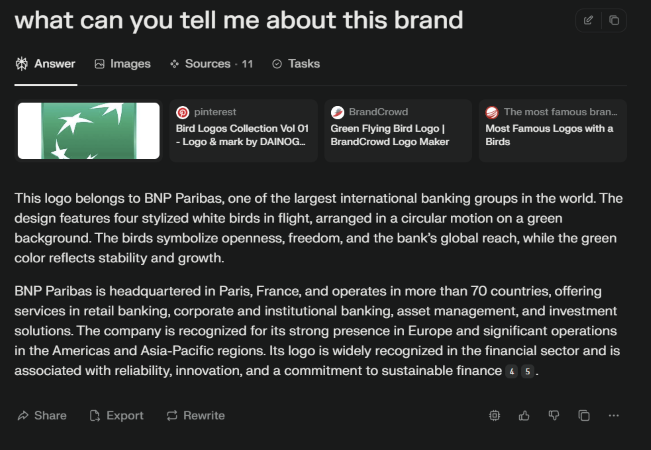
Task: Click the Share button
Action: pyautogui.click(x=42, y=415)
